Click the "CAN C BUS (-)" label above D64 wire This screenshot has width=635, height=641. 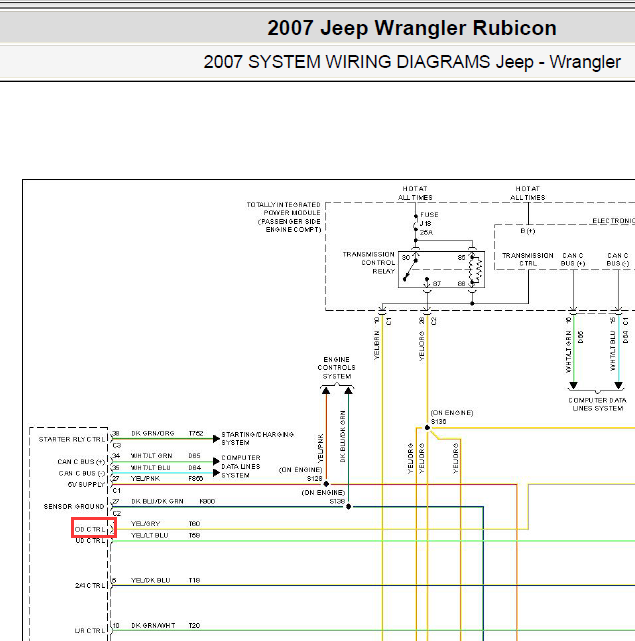point(618,260)
